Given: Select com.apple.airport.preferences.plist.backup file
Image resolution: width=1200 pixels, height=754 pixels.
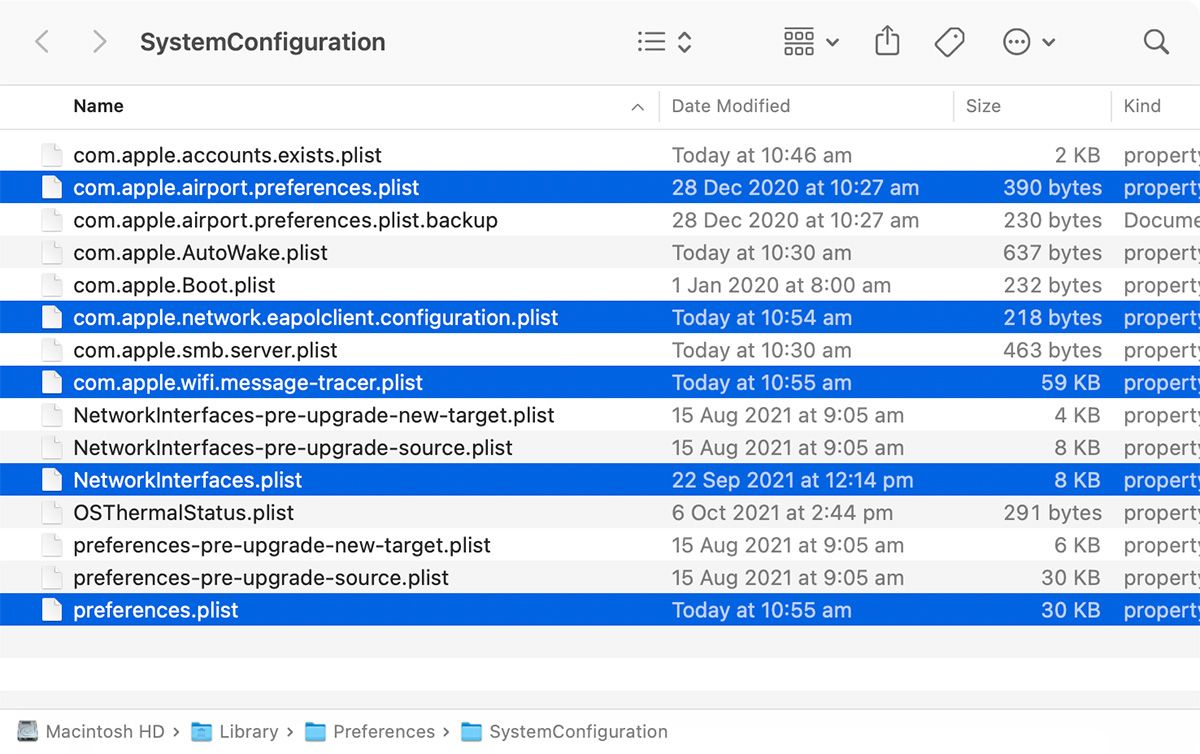Looking at the screenshot, I should click(x=285, y=220).
